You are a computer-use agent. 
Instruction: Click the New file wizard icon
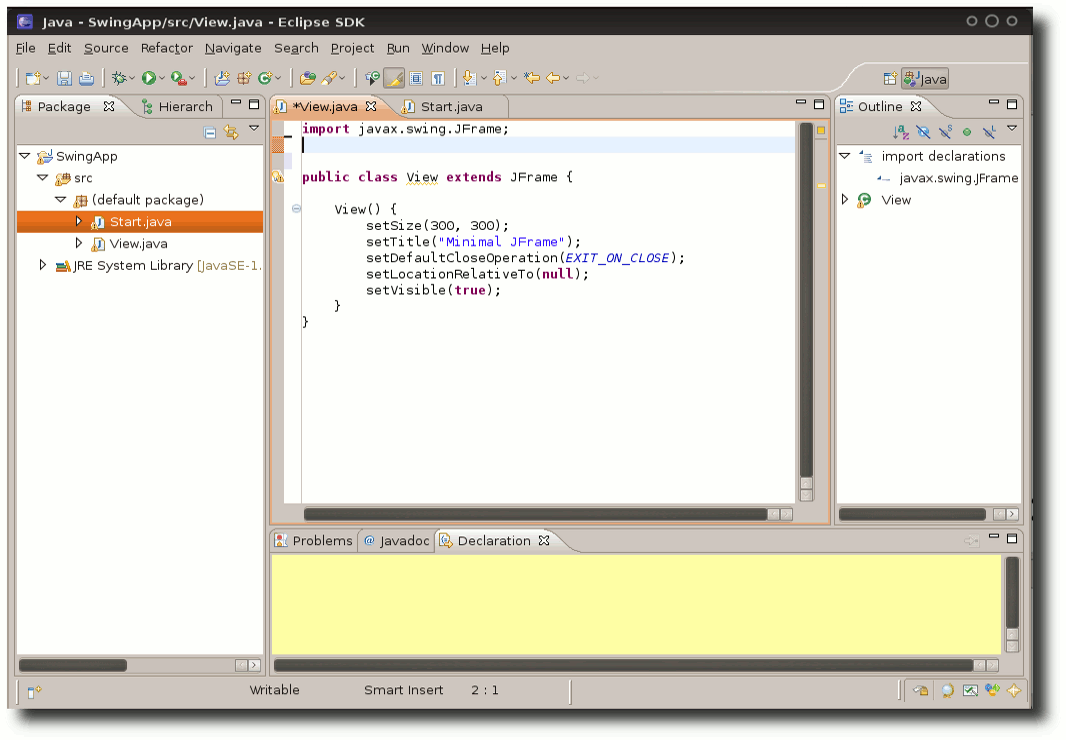33,78
